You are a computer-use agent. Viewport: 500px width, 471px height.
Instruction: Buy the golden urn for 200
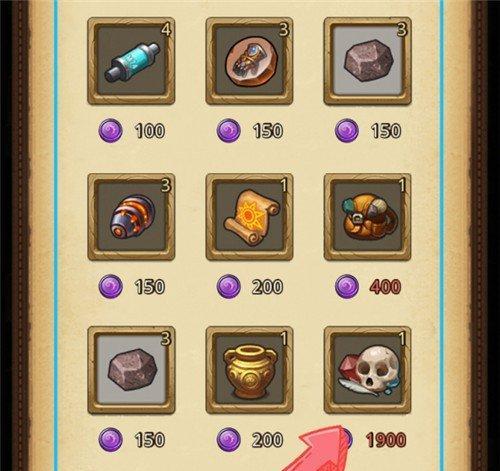[x=267, y=440]
